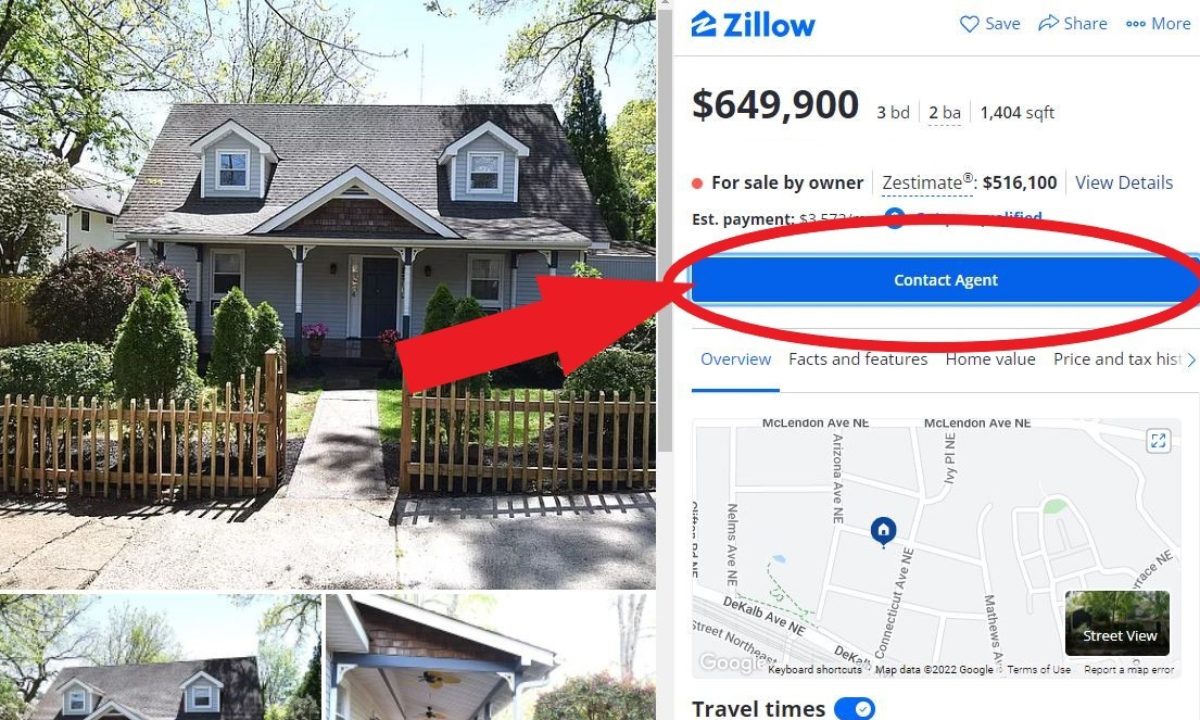Expand more tabs with right chevron
The width and height of the screenshot is (1200, 720).
(1191, 359)
